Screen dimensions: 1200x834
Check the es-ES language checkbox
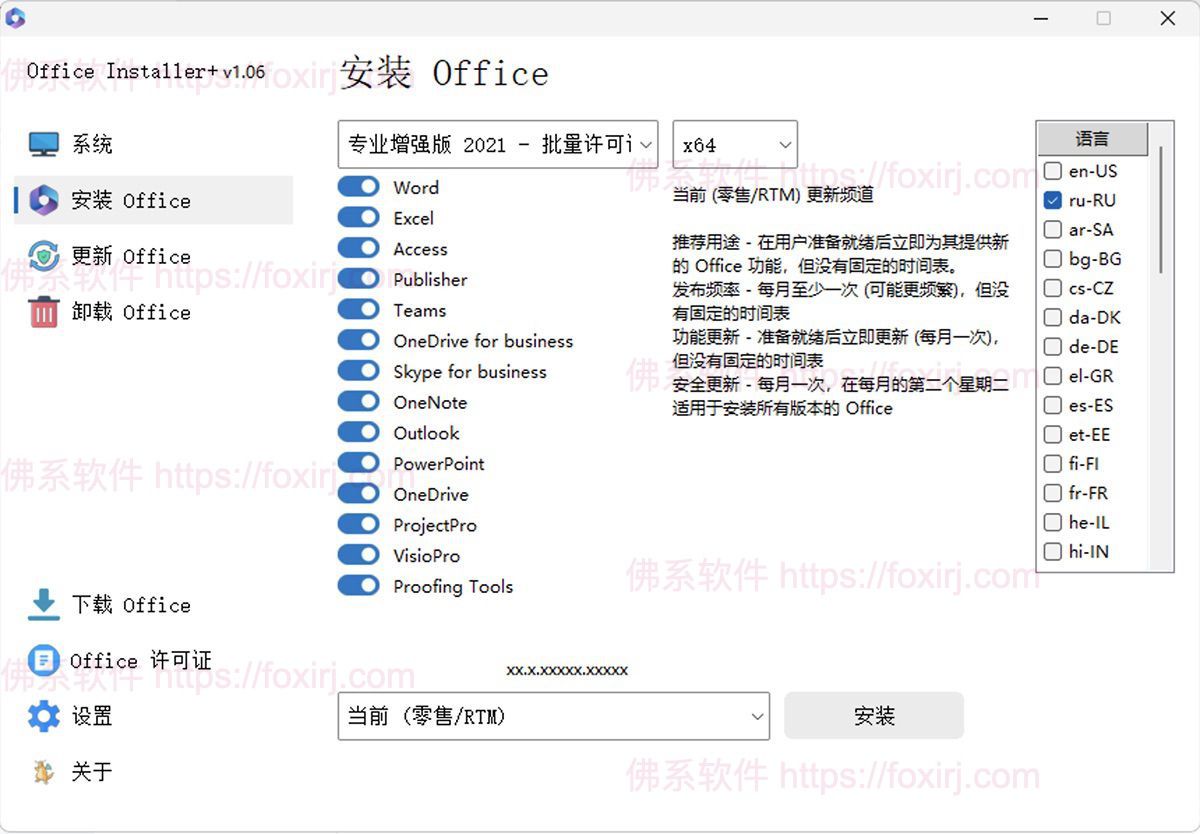[1052, 405]
